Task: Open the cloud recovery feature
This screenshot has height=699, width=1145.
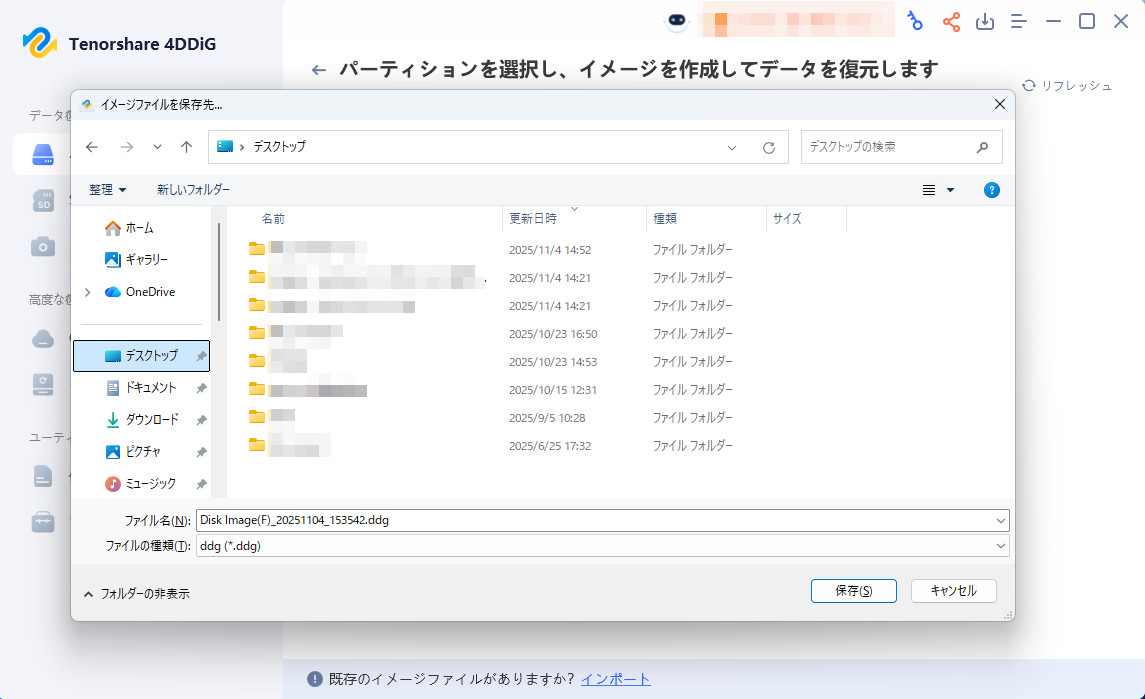Action: pyautogui.click(x=41, y=339)
